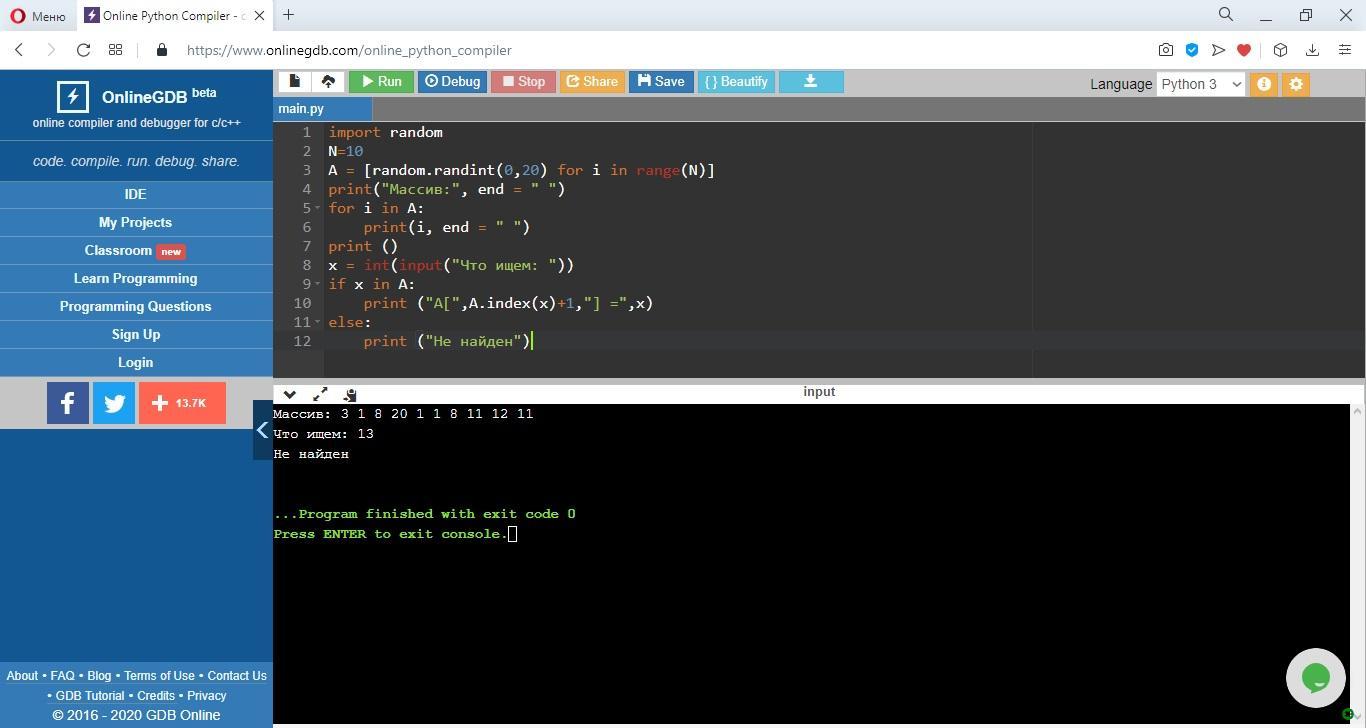
Task: Click the send flow arrow icon
Action: [1218, 50]
